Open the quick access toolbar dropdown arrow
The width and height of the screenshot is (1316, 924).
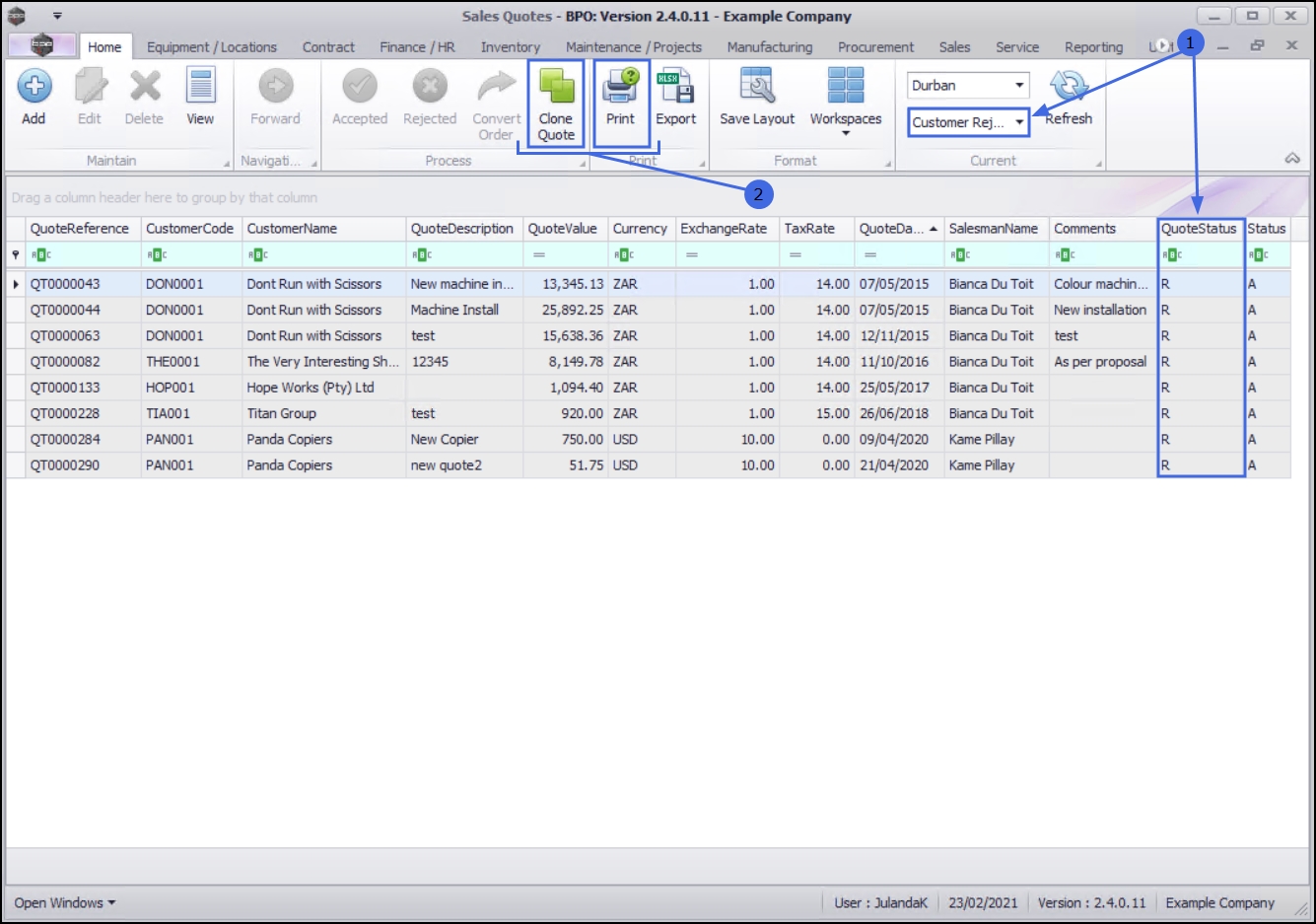point(57,16)
